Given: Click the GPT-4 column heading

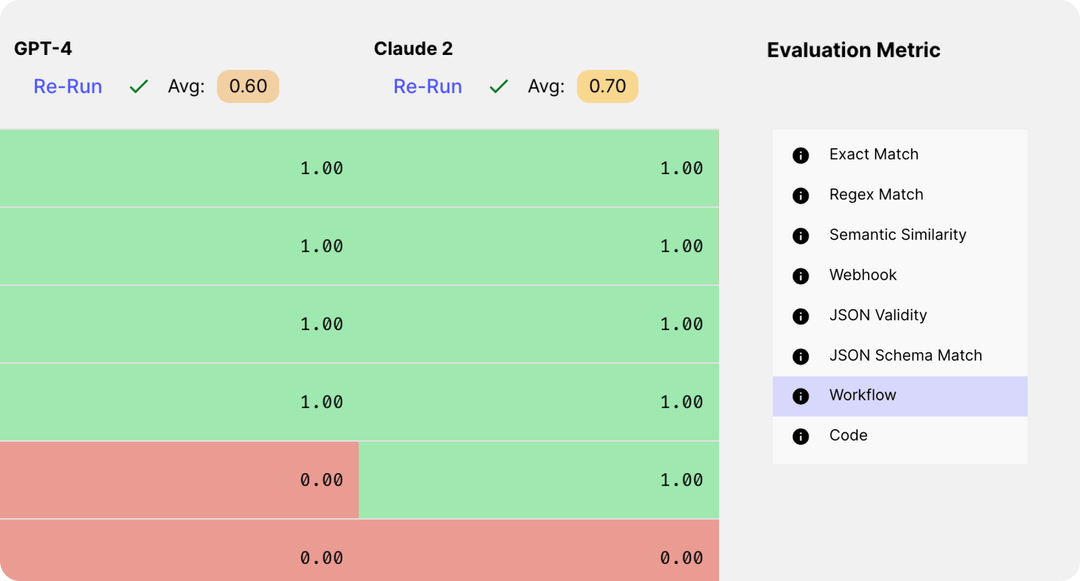Looking at the screenshot, I should (43, 49).
